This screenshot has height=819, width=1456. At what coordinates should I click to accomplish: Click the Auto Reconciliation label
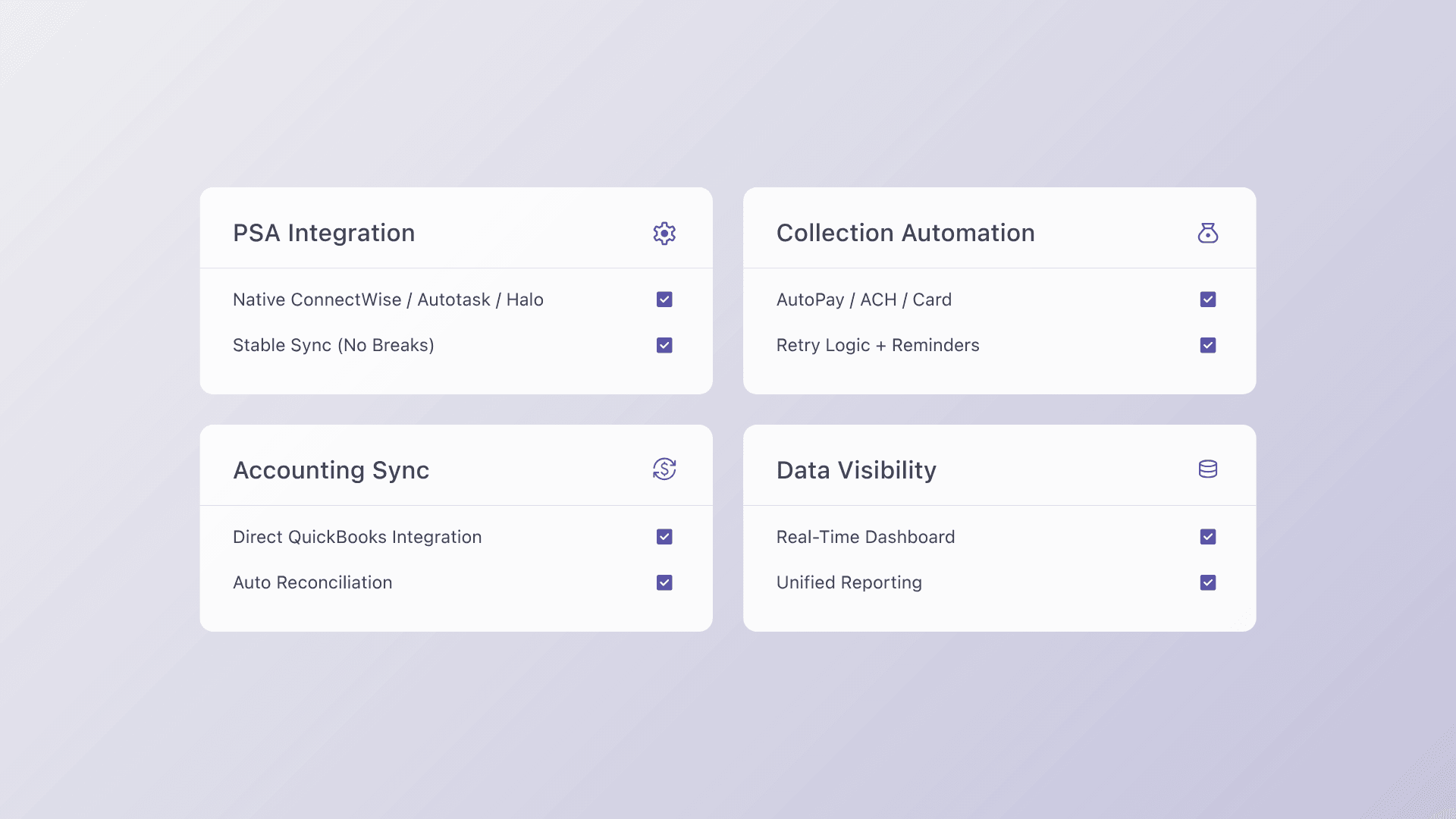[x=312, y=582]
